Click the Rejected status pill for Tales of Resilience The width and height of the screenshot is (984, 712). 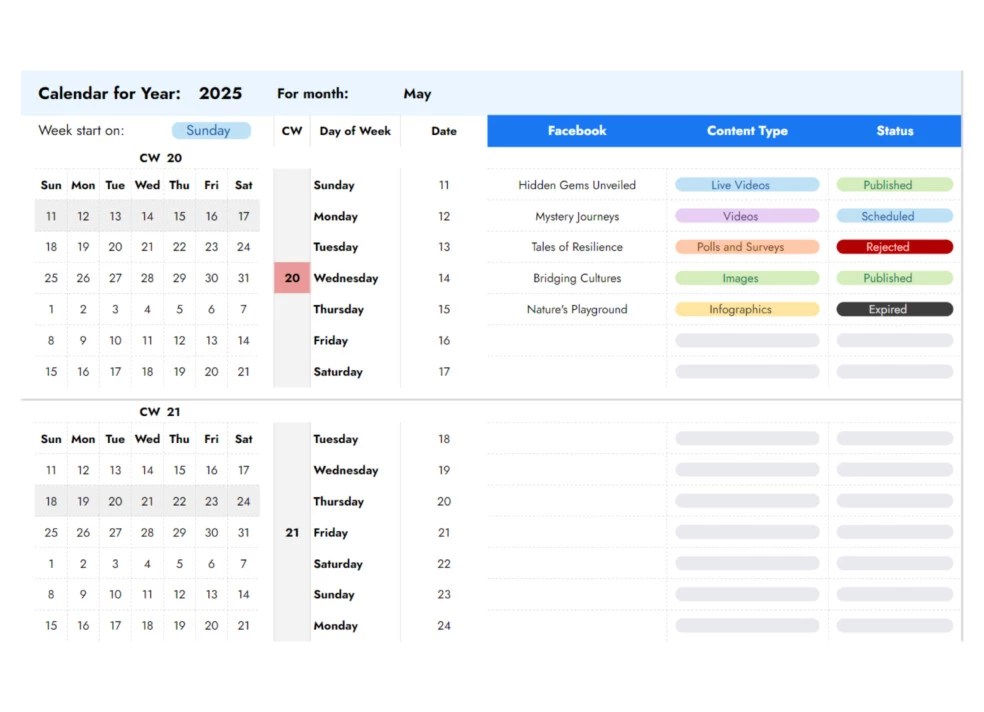894,247
